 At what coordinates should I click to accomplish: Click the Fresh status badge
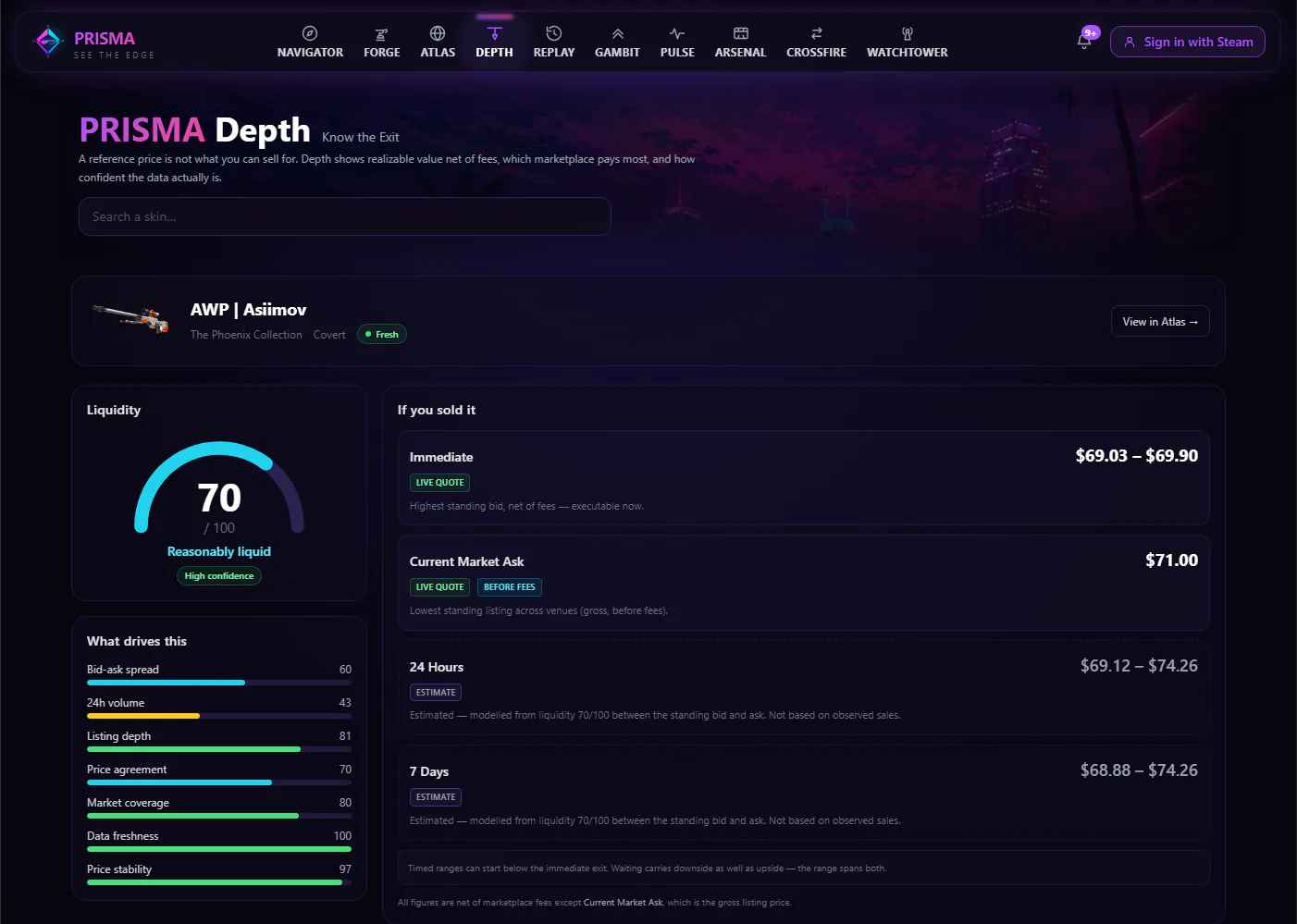(x=382, y=334)
